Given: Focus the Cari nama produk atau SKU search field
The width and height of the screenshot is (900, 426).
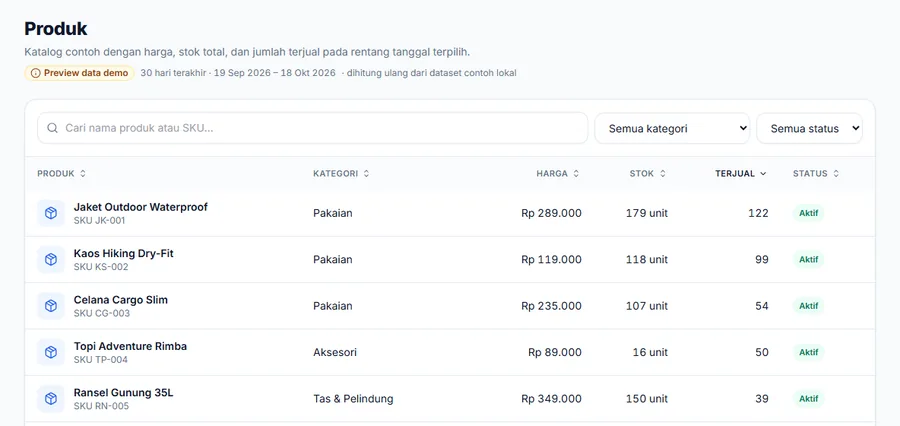Looking at the screenshot, I should click(312, 128).
